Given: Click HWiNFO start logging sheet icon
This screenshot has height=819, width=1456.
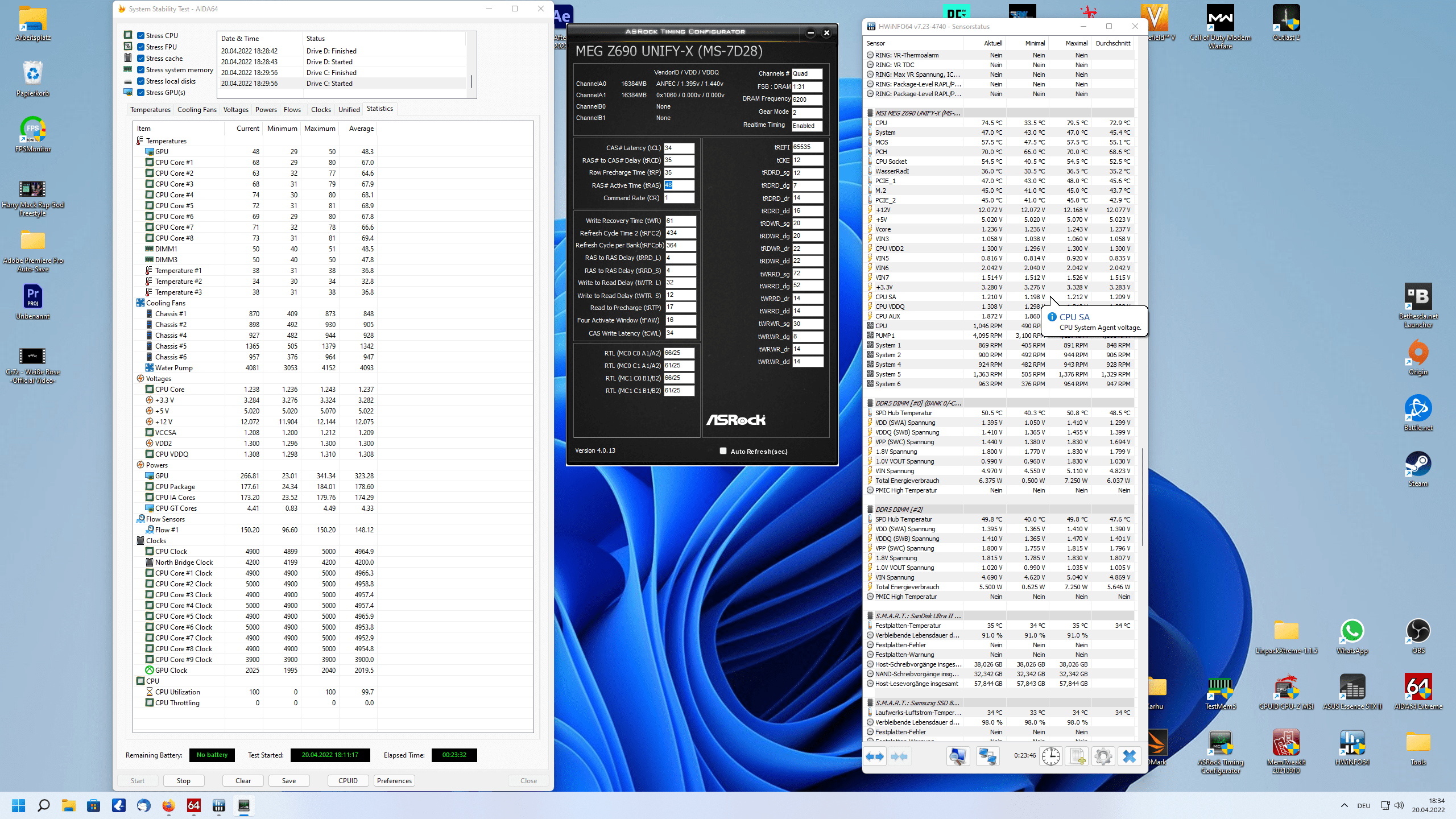Looking at the screenshot, I should 1077,756.
